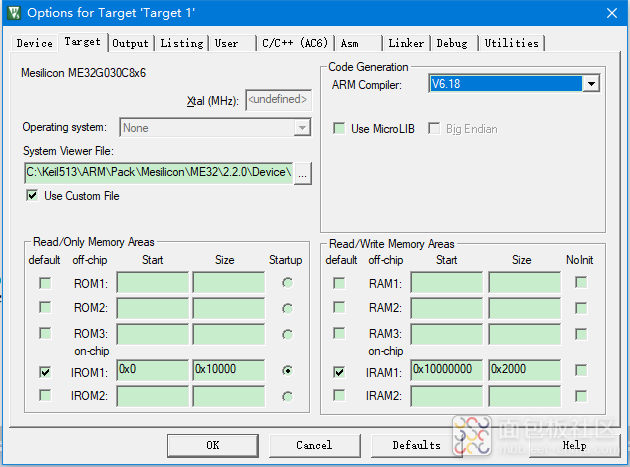Switch to the C/C++ (AC6) tab
The width and height of the screenshot is (630, 467).
point(295,43)
